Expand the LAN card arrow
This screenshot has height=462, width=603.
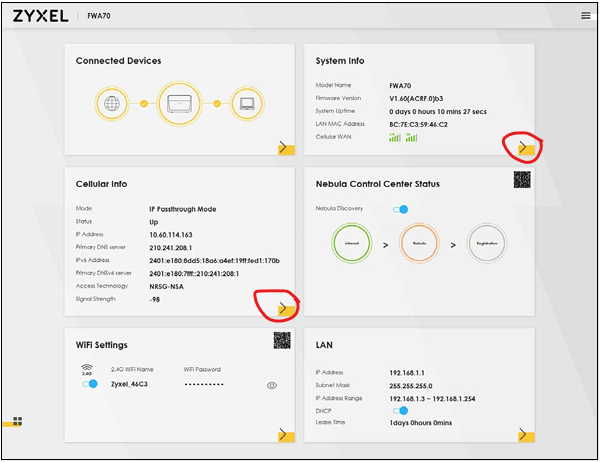(526, 435)
